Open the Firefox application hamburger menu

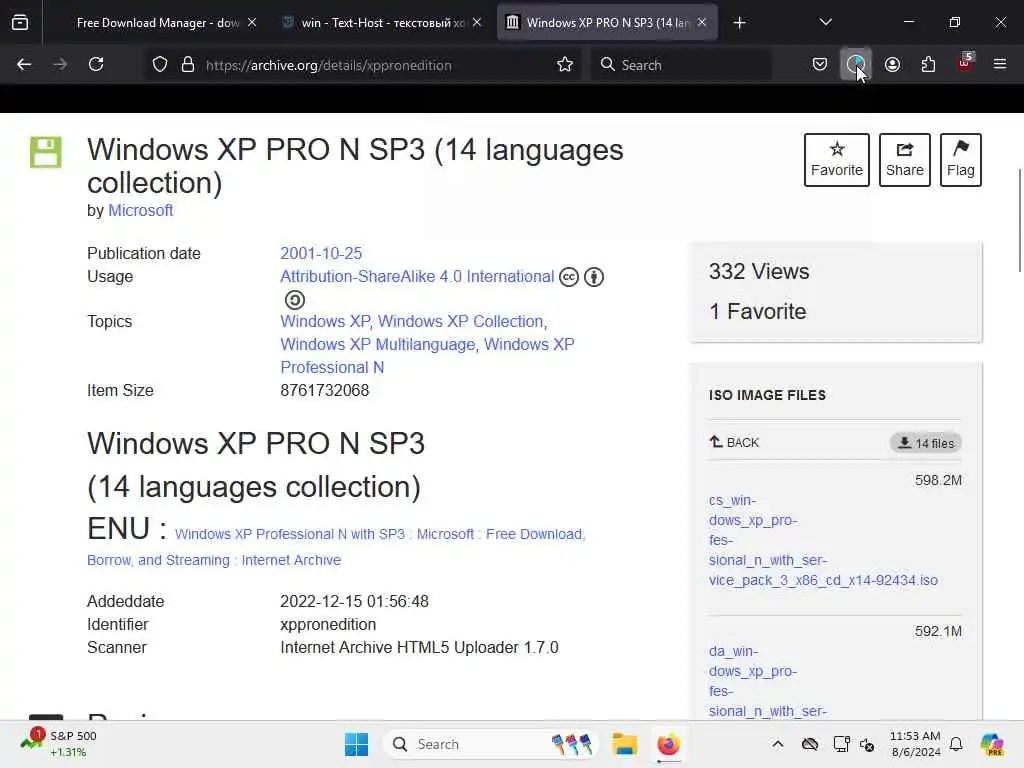1000,64
